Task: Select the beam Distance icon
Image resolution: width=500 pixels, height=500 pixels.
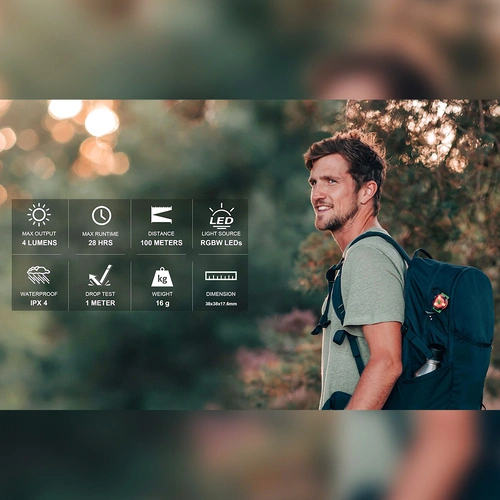Action: click(x=161, y=215)
